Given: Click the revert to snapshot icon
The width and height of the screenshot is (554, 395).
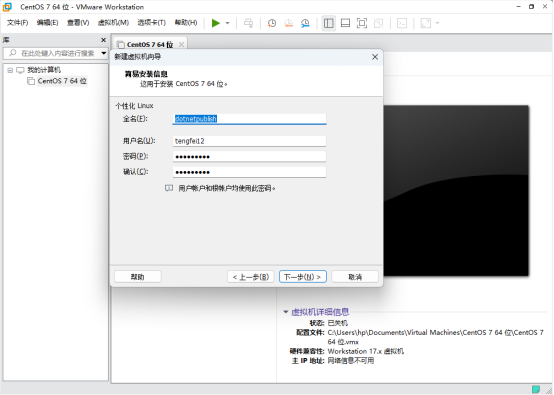Looking at the screenshot, I should pos(289,23).
